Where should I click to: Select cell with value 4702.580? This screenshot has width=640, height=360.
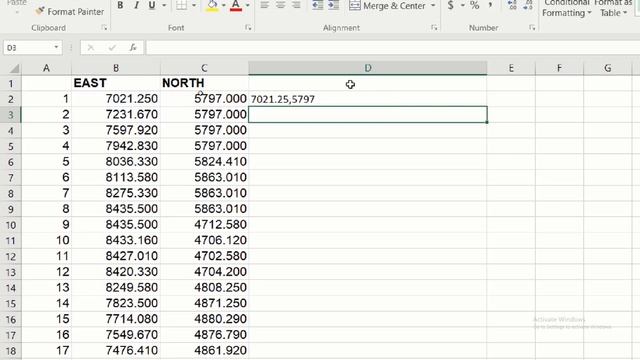(x=204, y=256)
